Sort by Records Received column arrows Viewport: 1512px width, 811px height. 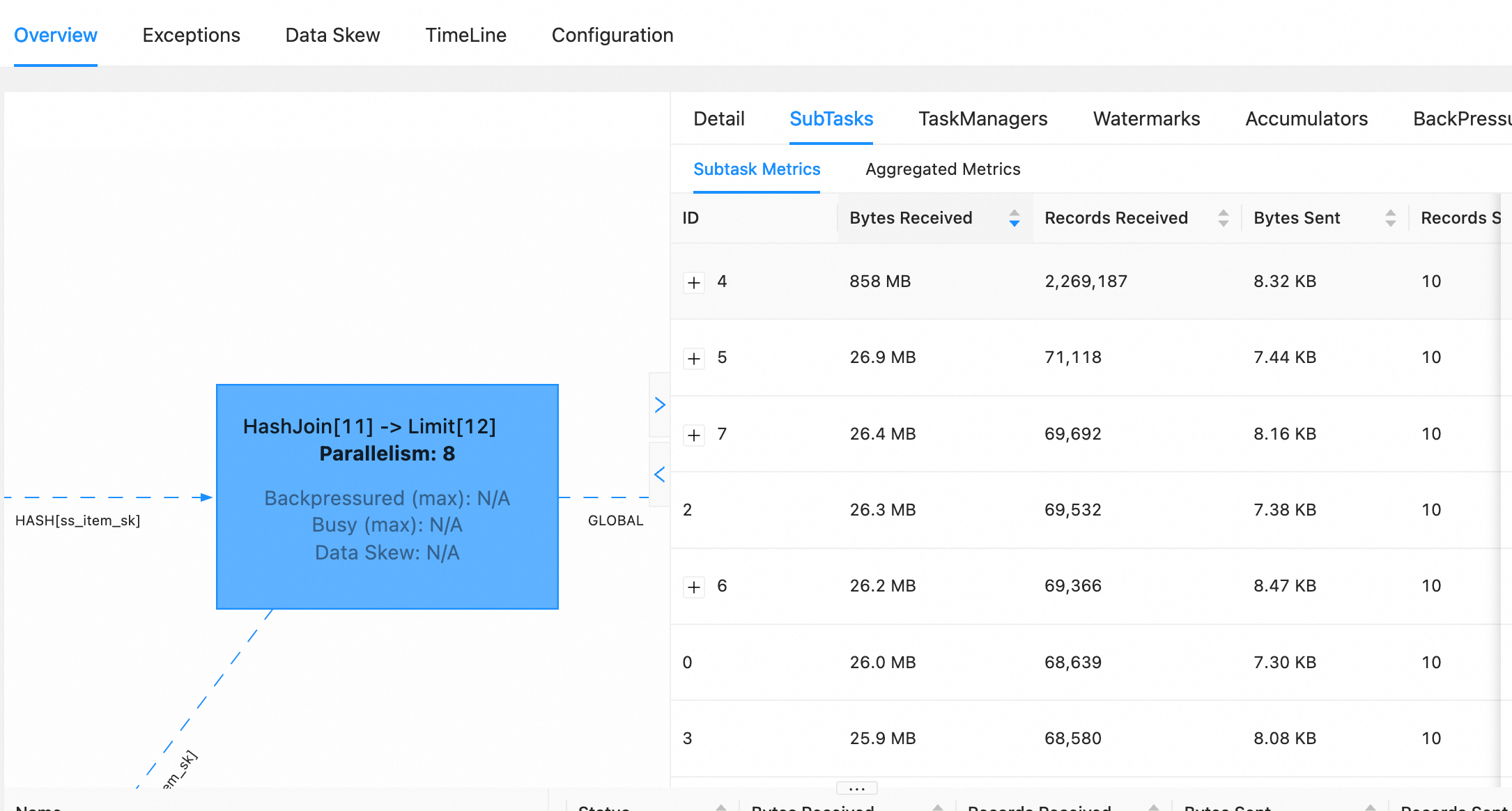pos(1223,218)
